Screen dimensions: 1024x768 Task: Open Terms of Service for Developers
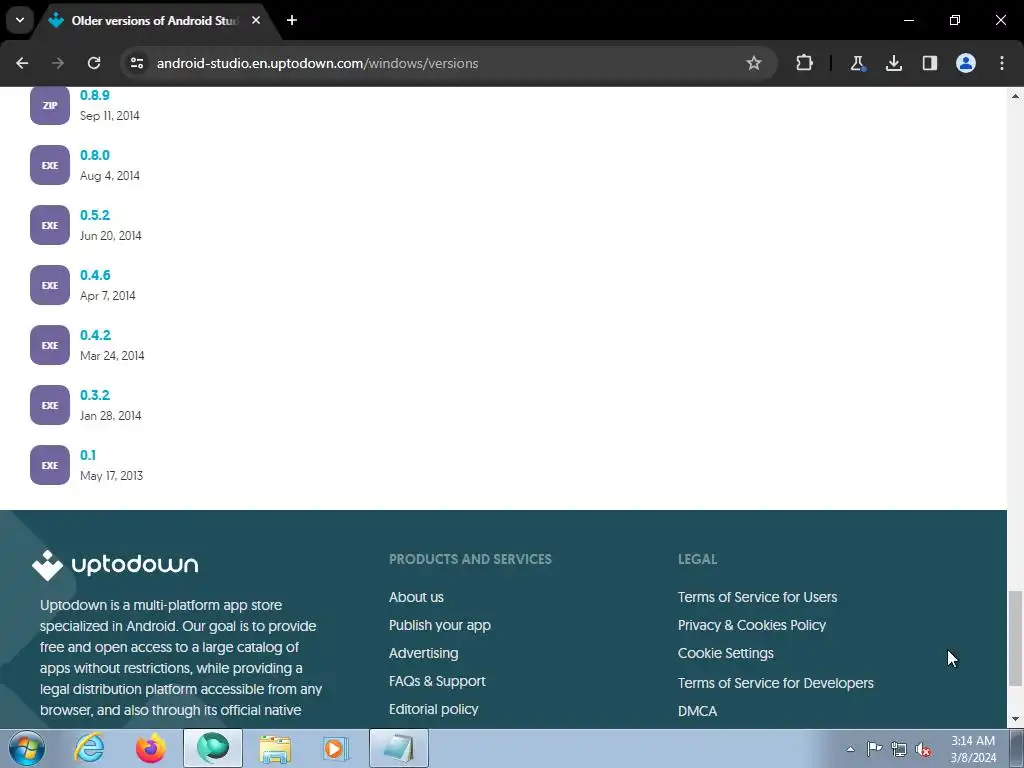pyautogui.click(x=775, y=683)
